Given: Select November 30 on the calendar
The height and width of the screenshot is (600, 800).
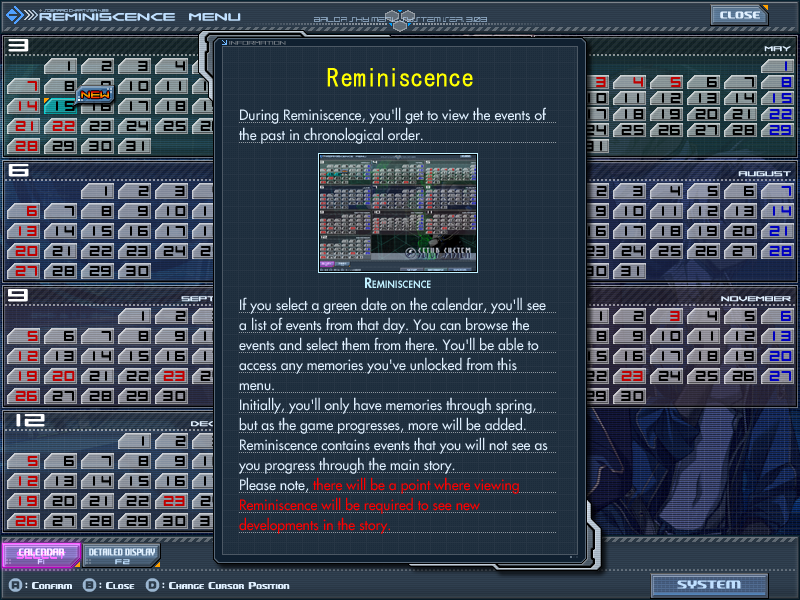Looking at the screenshot, I should click(629, 395).
